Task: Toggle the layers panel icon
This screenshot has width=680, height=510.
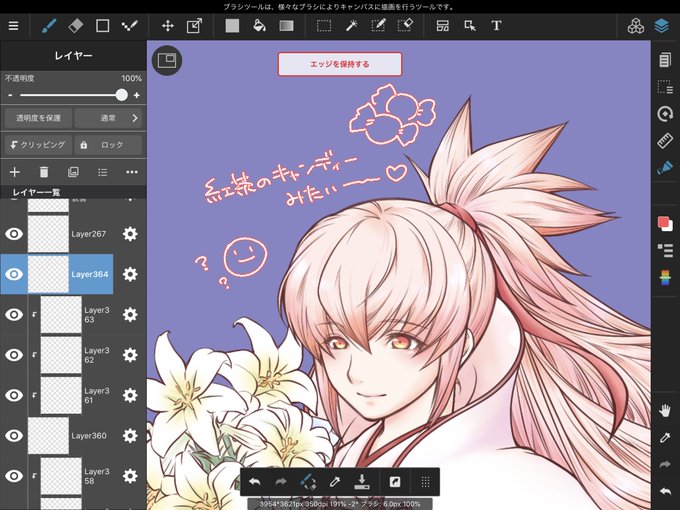Action: [x=662, y=26]
